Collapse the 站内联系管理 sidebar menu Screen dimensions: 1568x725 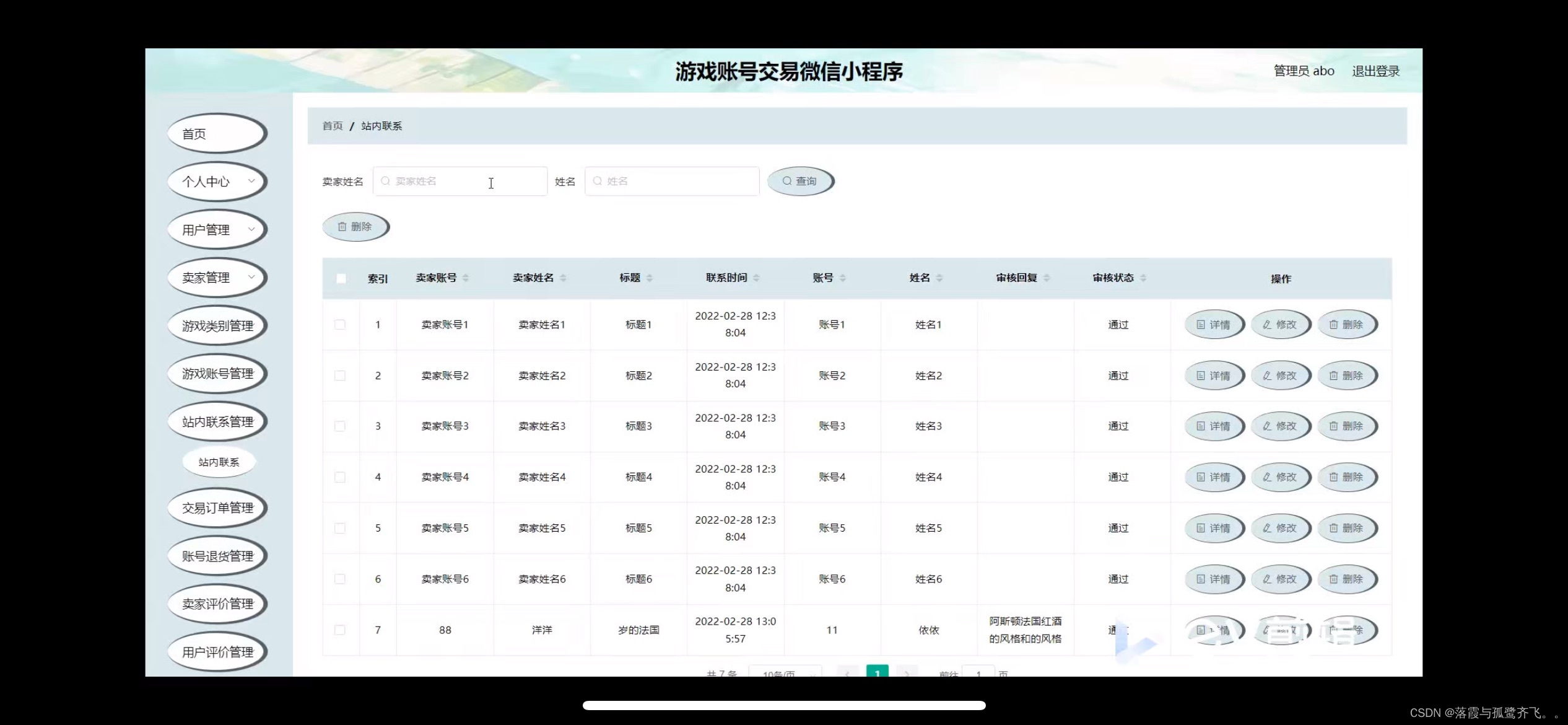(x=217, y=422)
